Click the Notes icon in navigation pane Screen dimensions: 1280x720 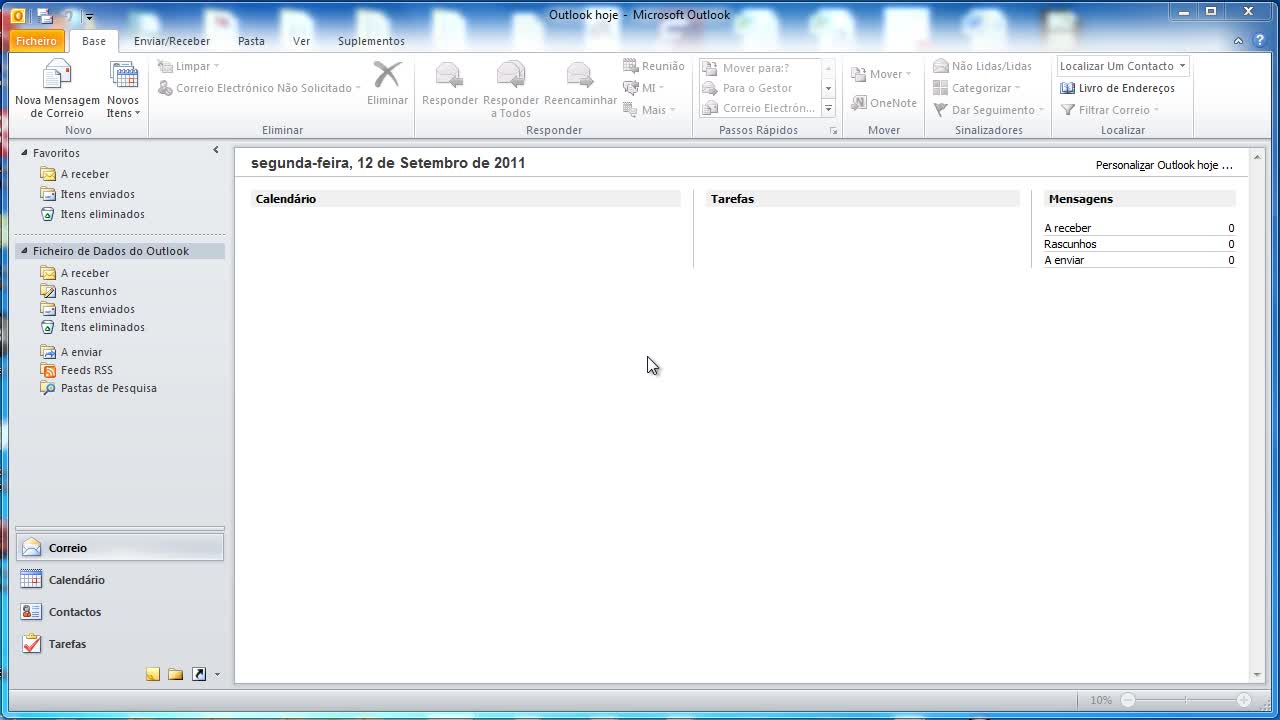click(153, 674)
